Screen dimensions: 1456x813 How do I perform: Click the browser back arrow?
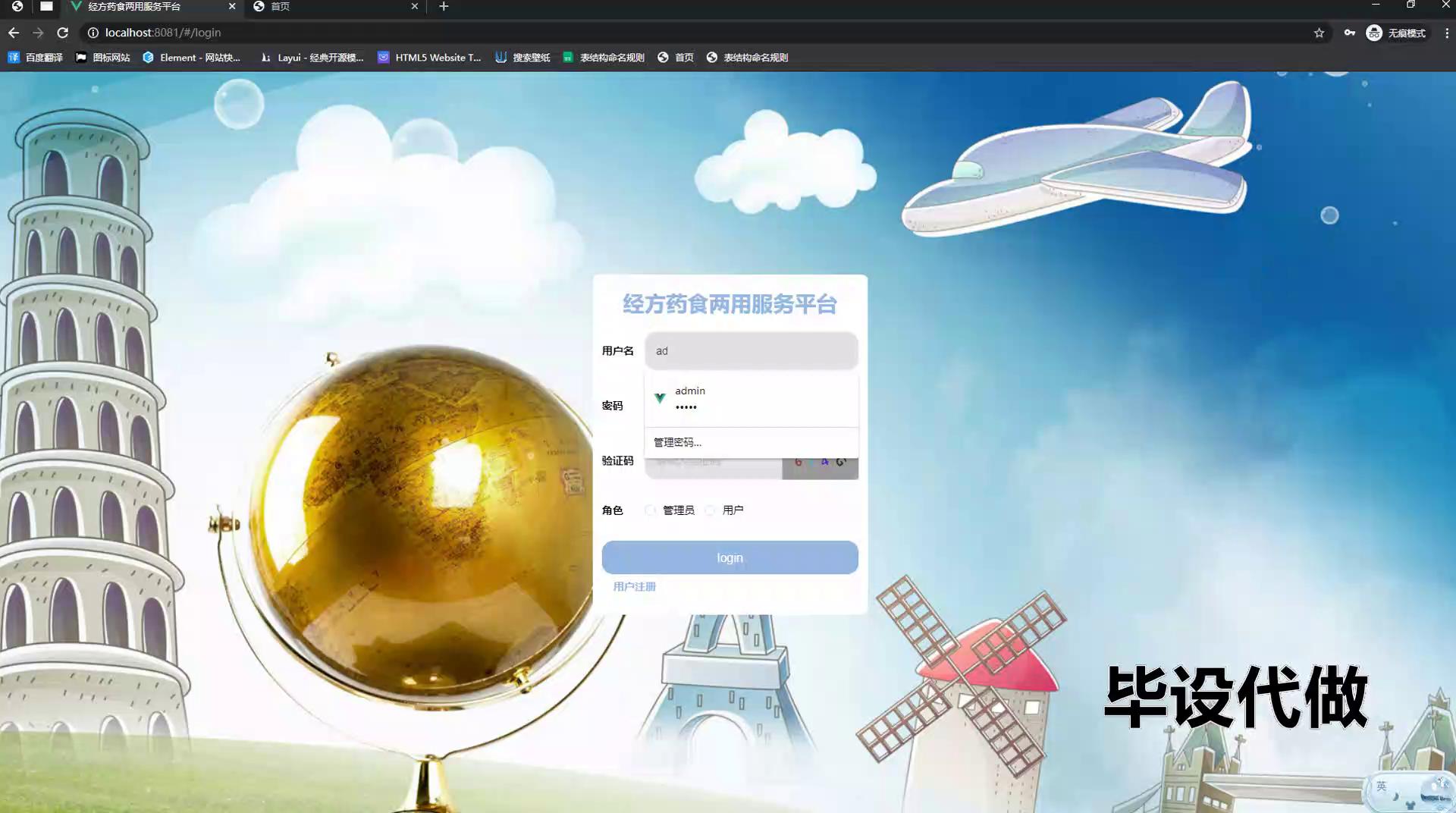tap(14, 33)
